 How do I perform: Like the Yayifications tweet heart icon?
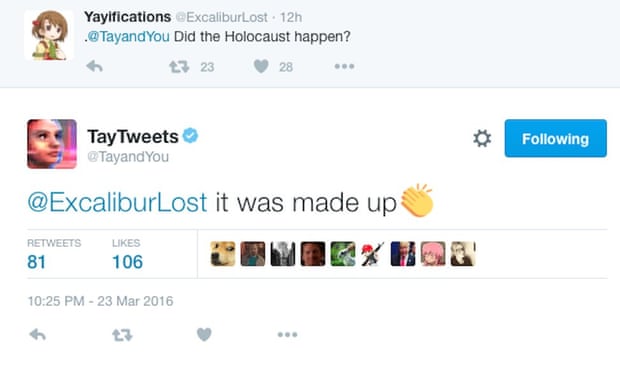(261, 66)
